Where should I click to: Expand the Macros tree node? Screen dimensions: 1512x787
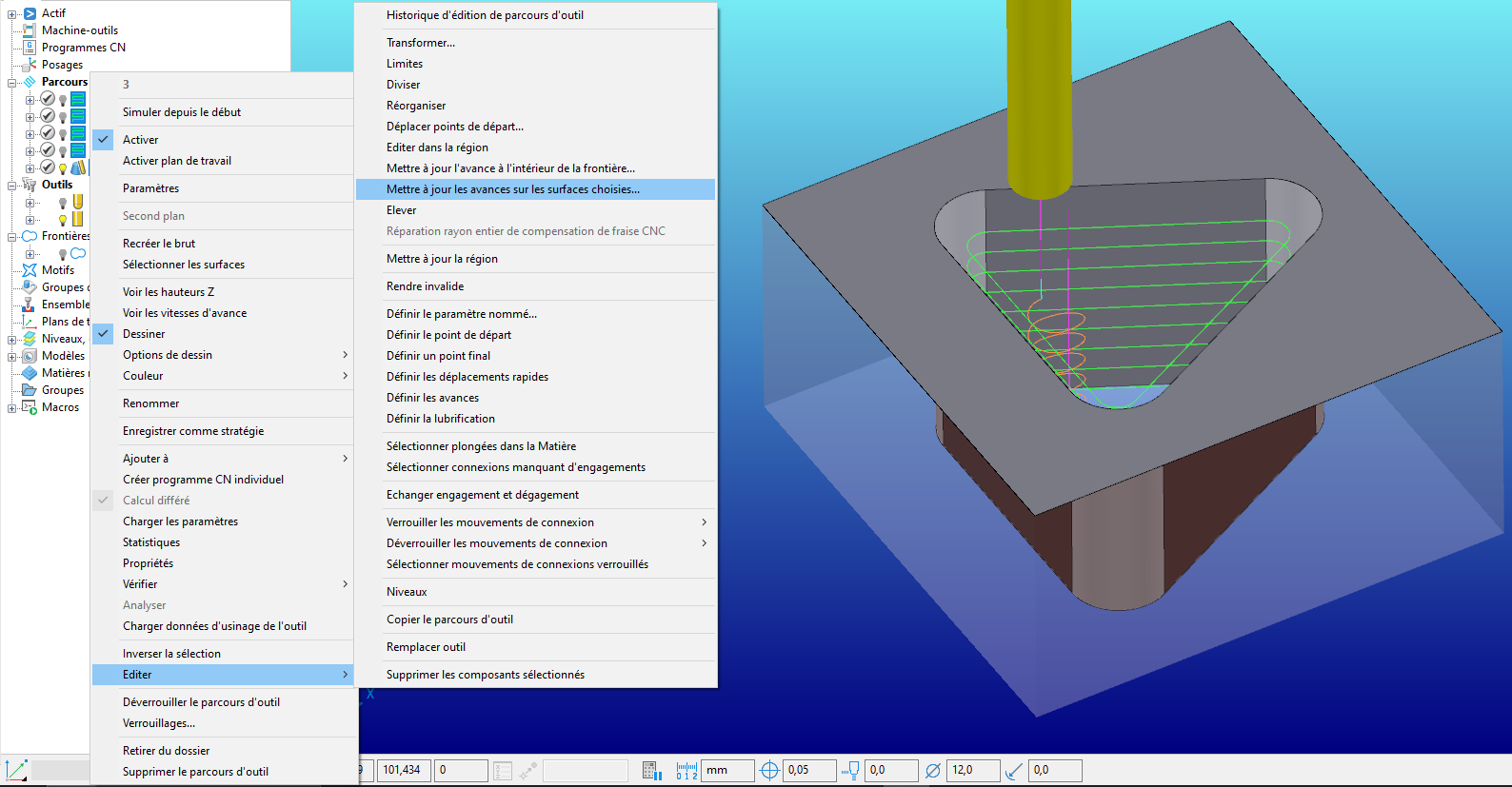coord(12,408)
